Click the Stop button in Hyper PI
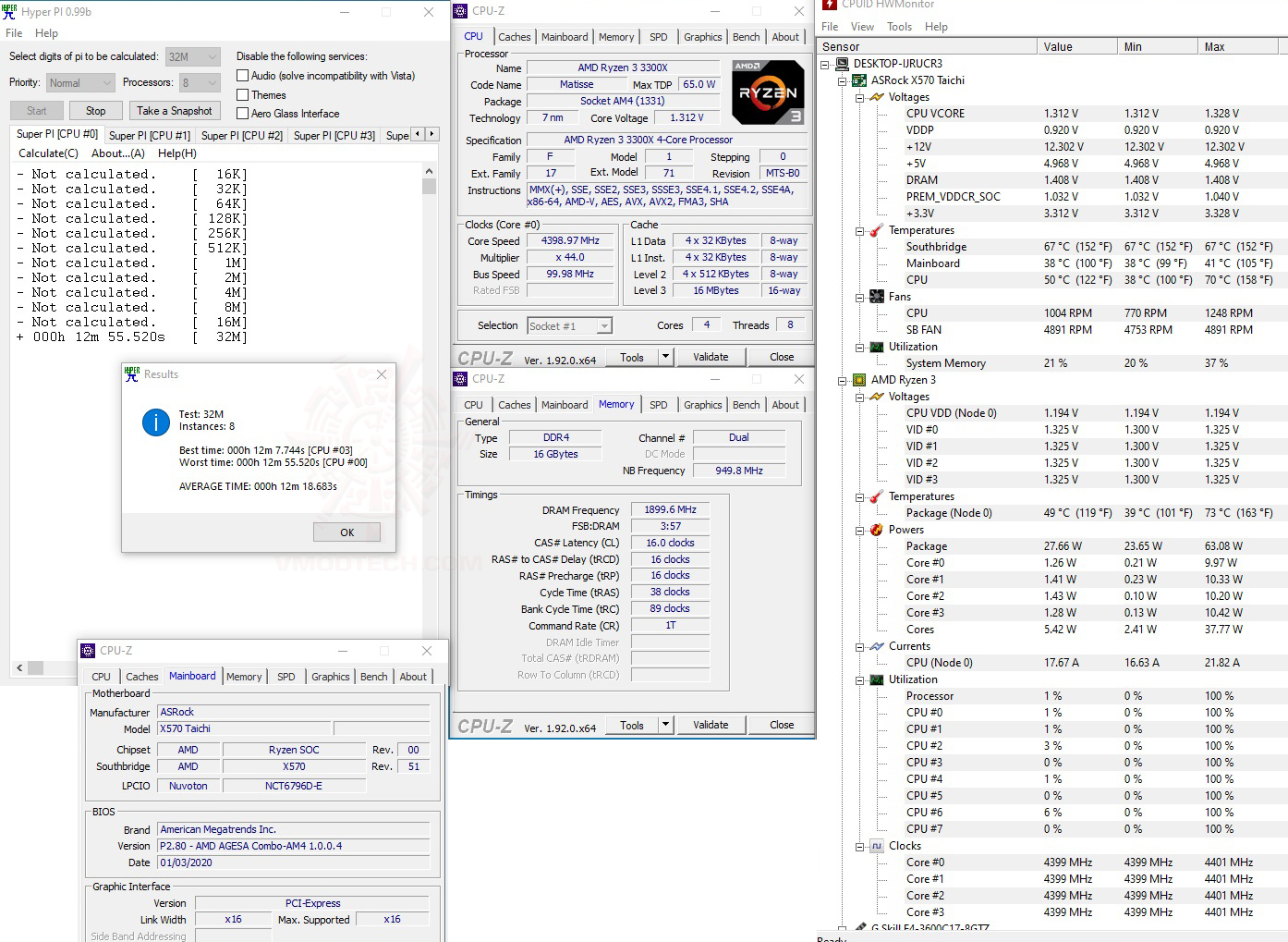The height and width of the screenshot is (942, 1288). 96,111
